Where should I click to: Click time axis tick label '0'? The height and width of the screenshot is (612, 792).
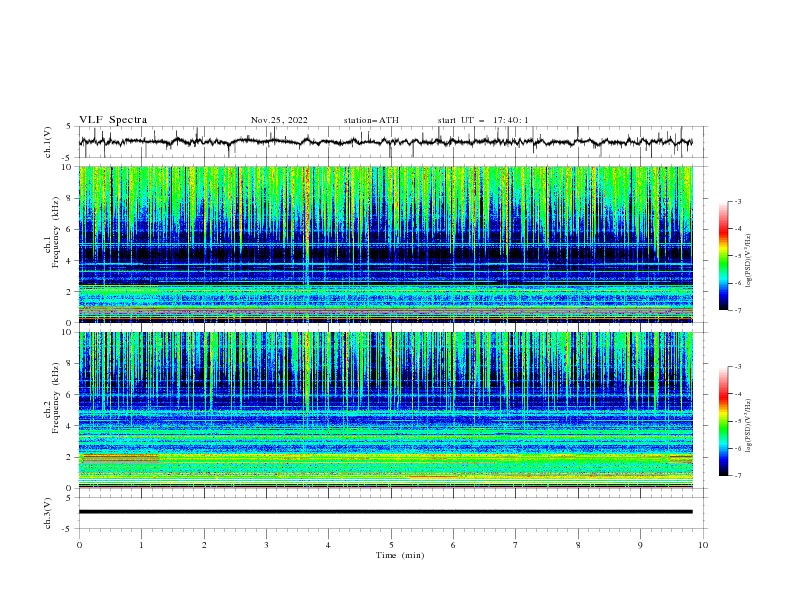point(79,545)
